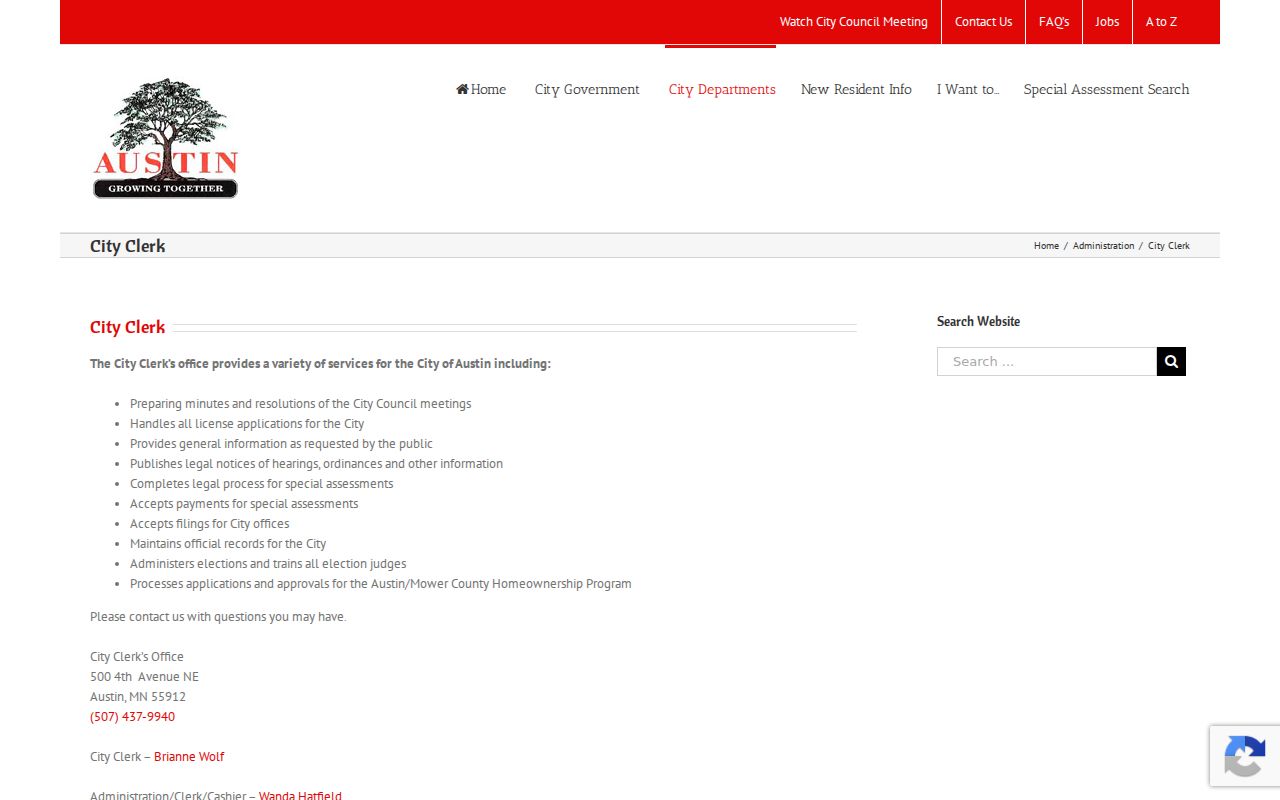Open the reCAPTCHA badge
1280x800 pixels.
pos(1245,755)
